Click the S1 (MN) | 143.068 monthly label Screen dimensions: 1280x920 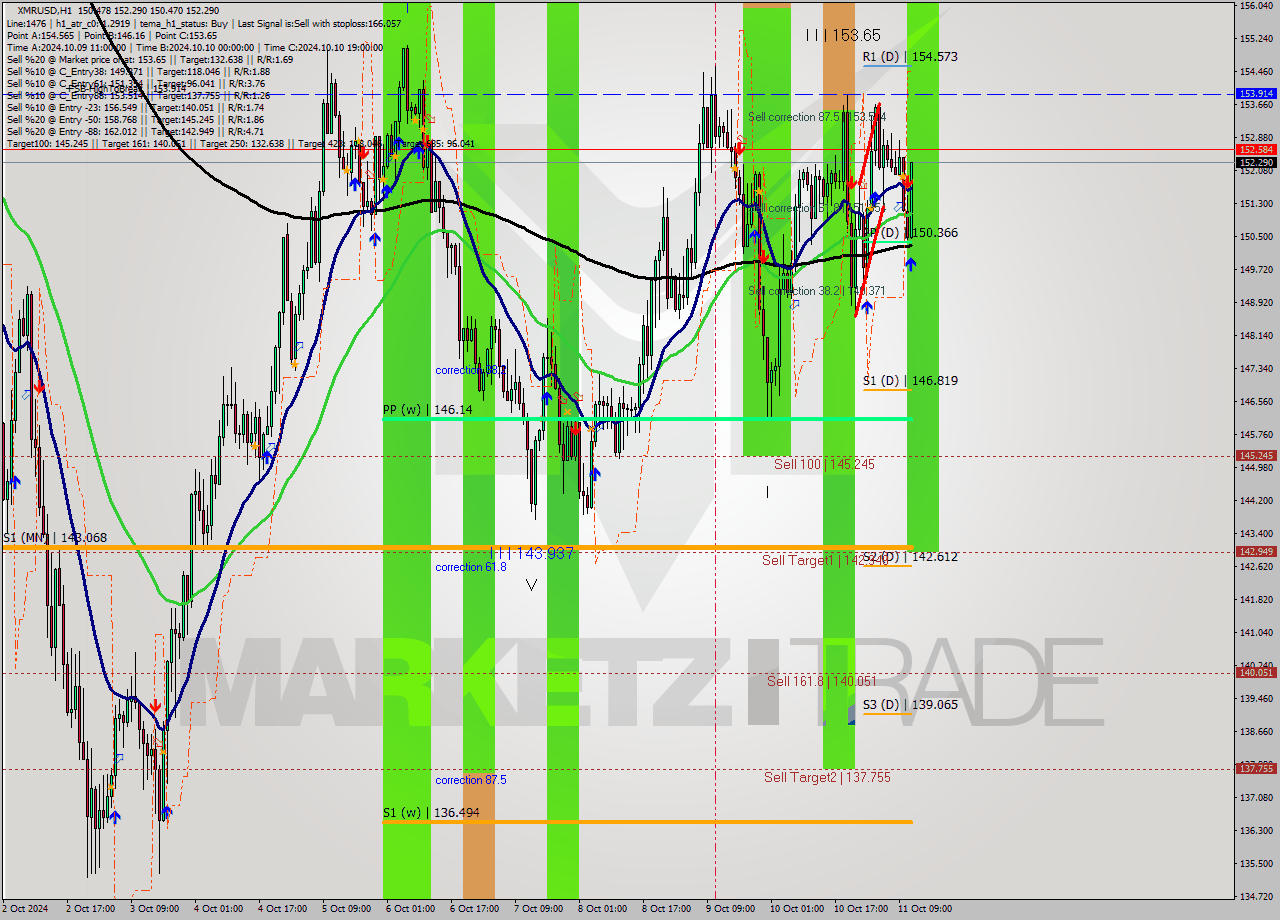click(54, 538)
